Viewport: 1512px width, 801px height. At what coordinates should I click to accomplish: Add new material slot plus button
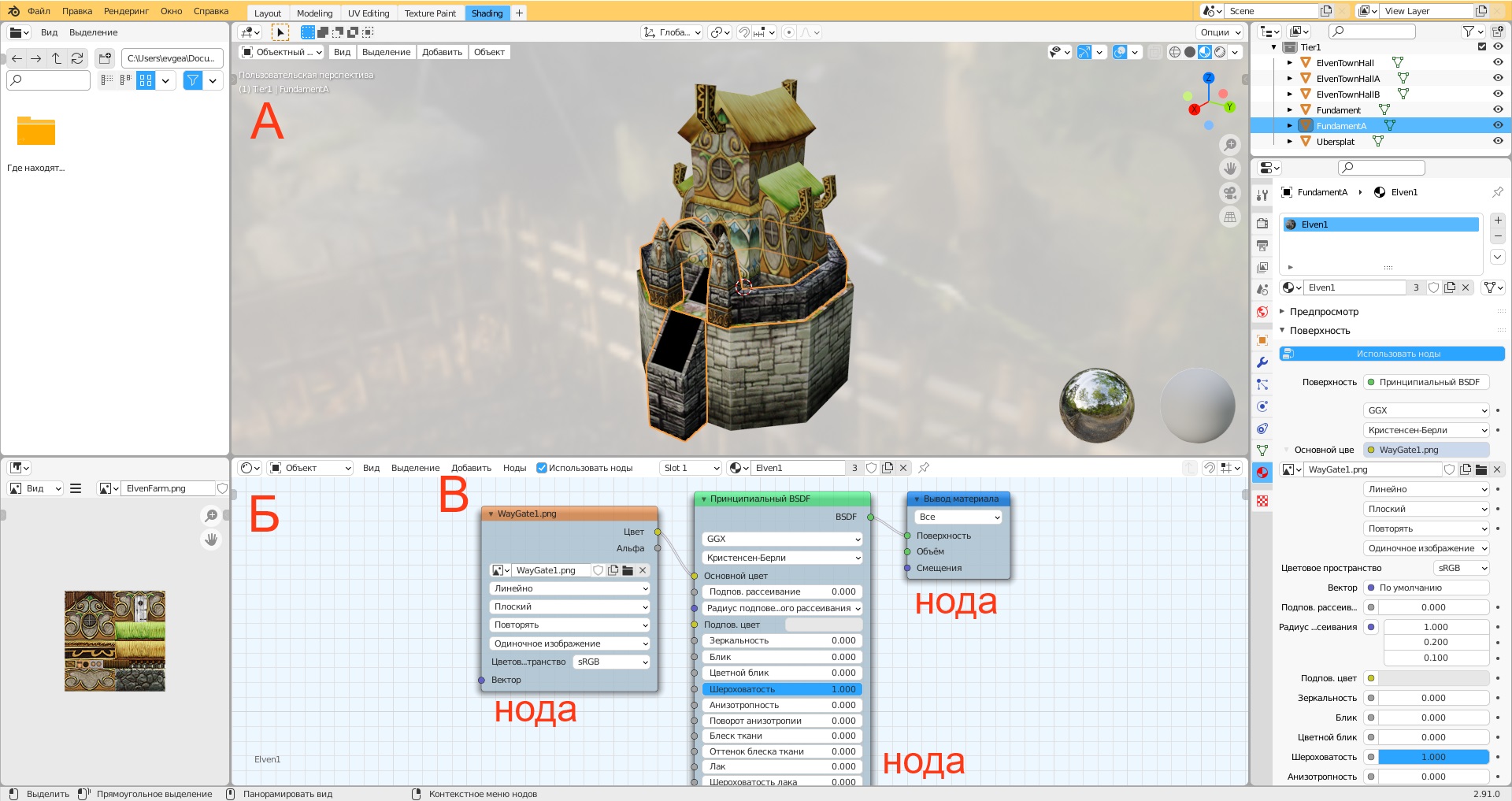[1498, 221]
